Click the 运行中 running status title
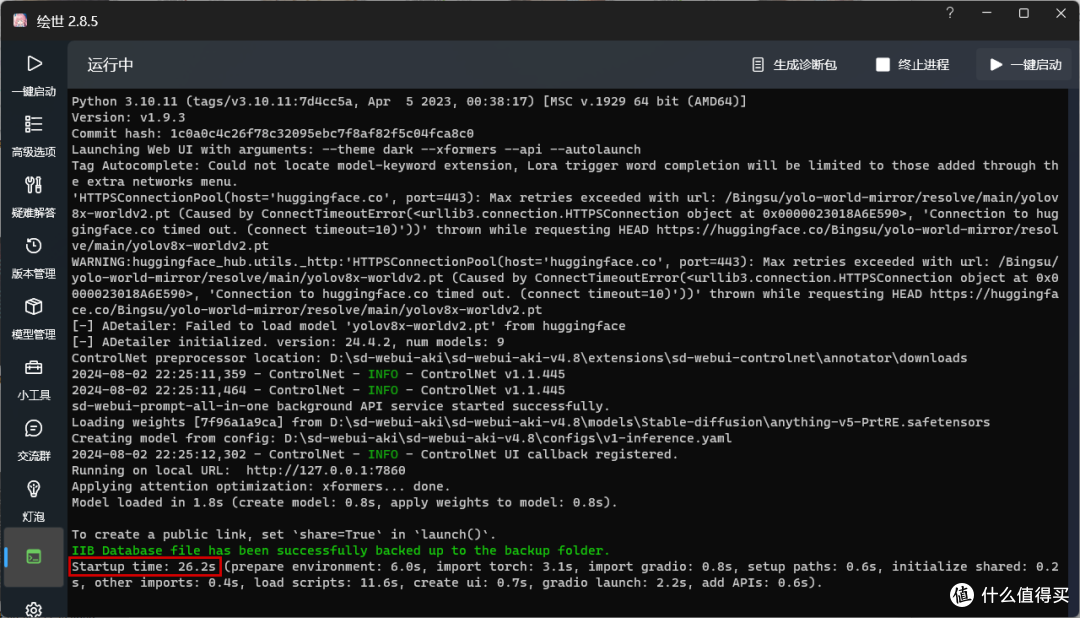Screen dimensions: 1080x618 [110, 65]
